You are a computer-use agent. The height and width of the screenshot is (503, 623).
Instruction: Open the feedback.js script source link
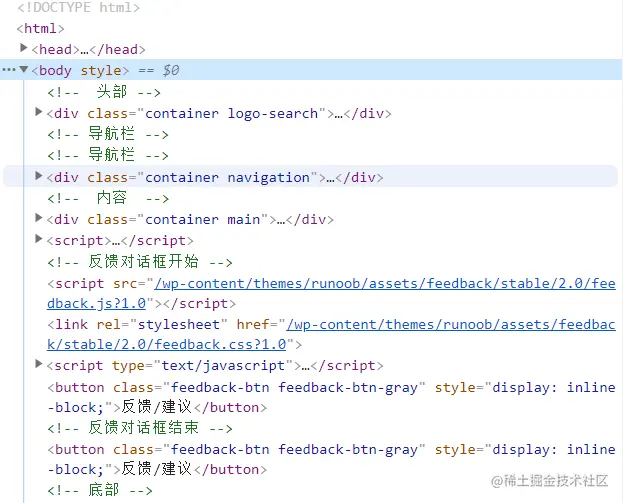[331, 294]
